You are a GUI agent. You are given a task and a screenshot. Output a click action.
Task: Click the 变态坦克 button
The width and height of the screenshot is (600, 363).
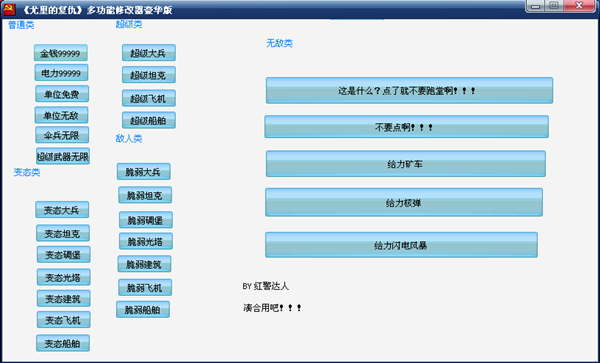(x=63, y=233)
